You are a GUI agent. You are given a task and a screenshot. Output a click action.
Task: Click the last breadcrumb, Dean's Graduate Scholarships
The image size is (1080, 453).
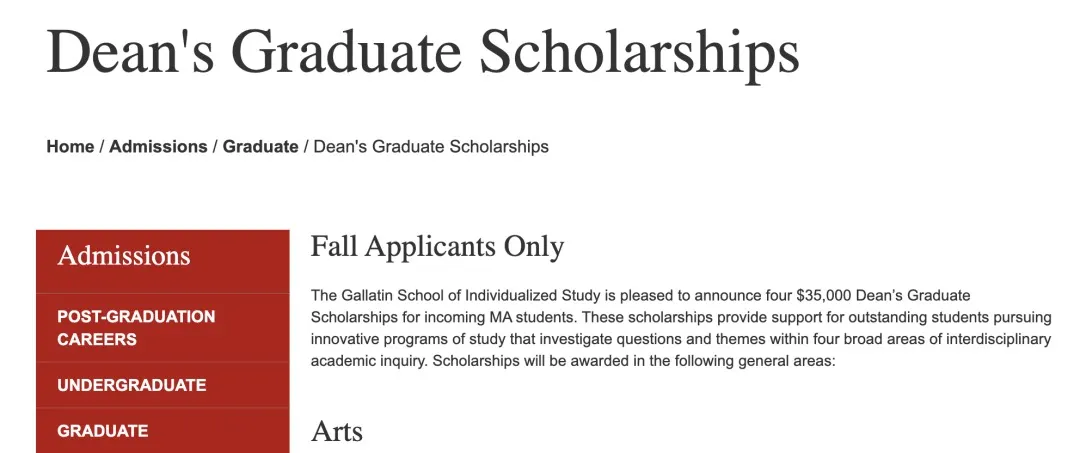[x=431, y=147]
